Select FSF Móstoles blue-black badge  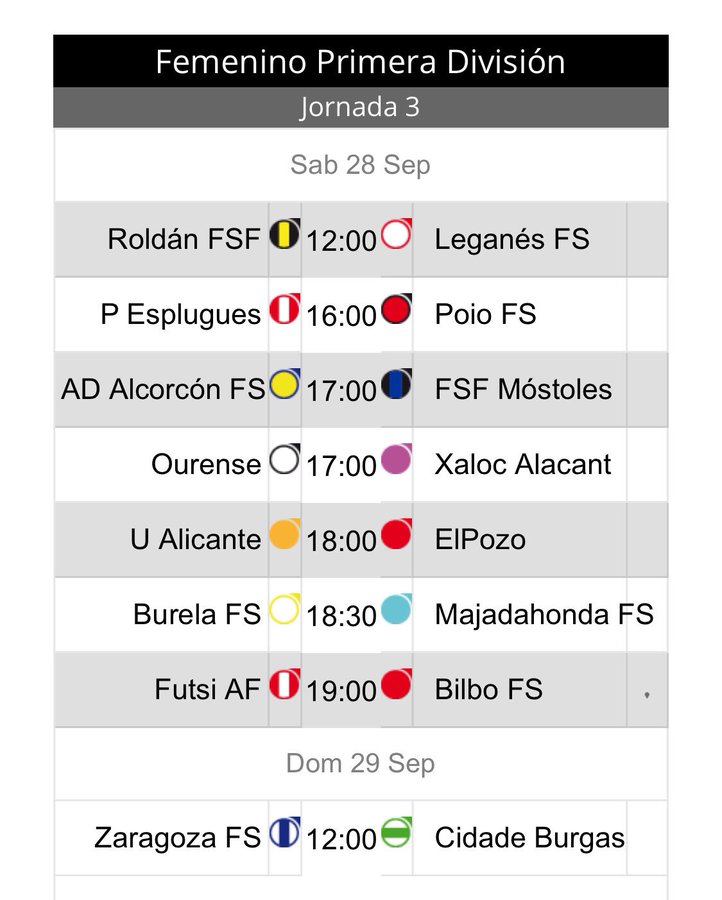(x=397, y=383)
